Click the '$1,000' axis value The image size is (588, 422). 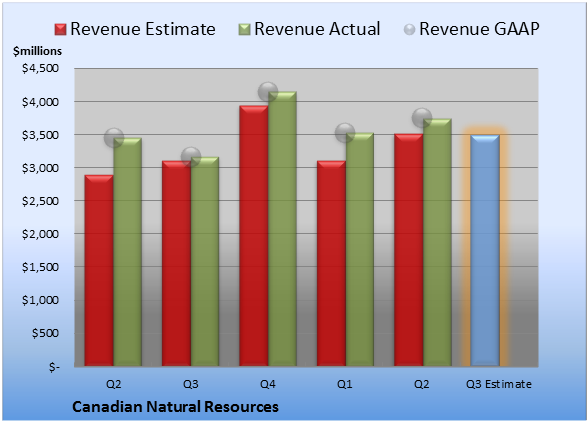[40, 300]
